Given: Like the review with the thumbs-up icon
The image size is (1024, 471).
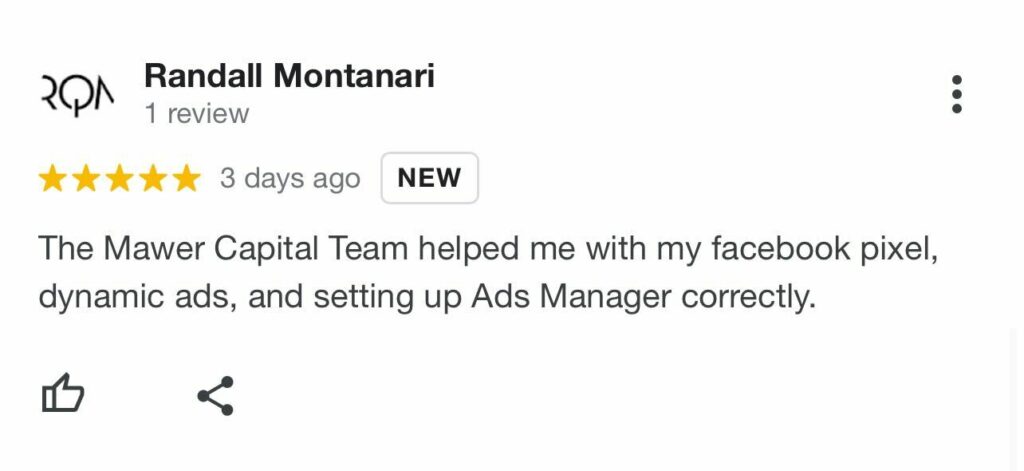Looking at the screenshot, I should (x=63, y=393).
